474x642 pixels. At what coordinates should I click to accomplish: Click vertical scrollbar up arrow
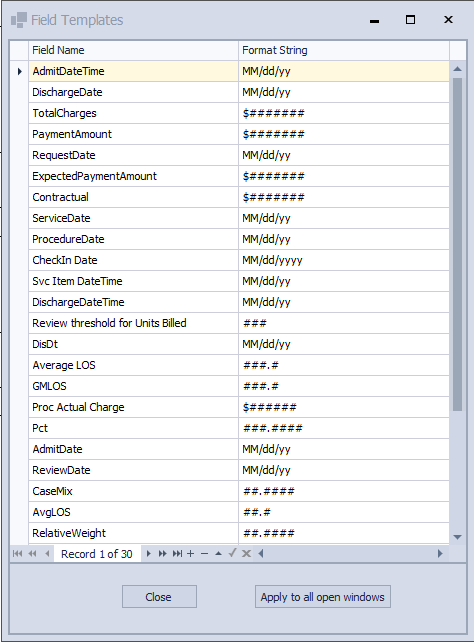click(x=458, y=69)
